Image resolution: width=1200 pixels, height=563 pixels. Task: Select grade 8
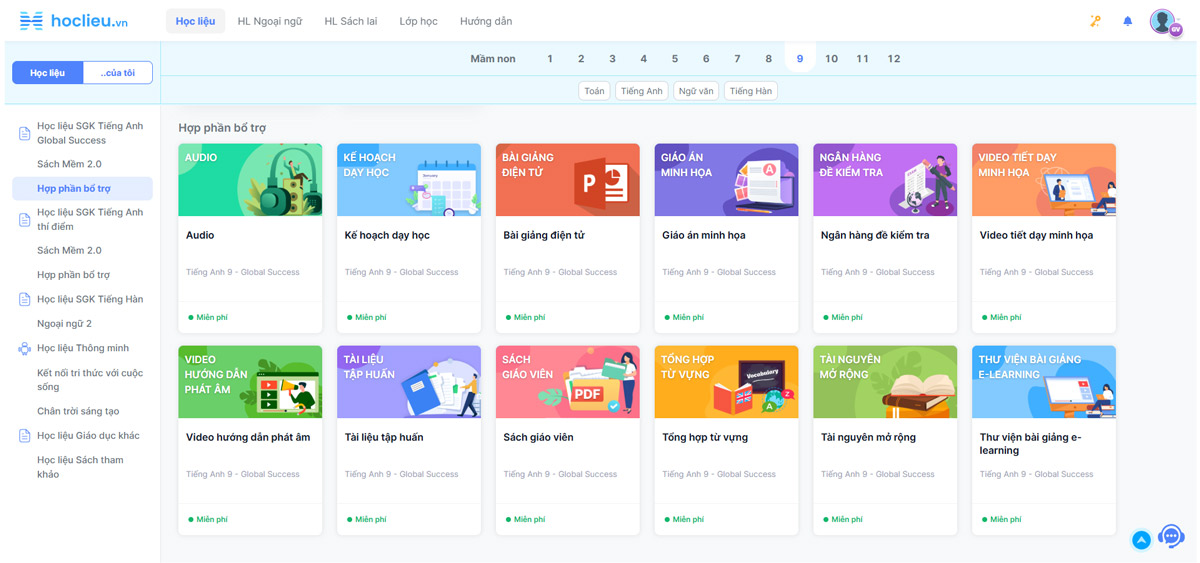pyautogui.click(x=769, y=59)
